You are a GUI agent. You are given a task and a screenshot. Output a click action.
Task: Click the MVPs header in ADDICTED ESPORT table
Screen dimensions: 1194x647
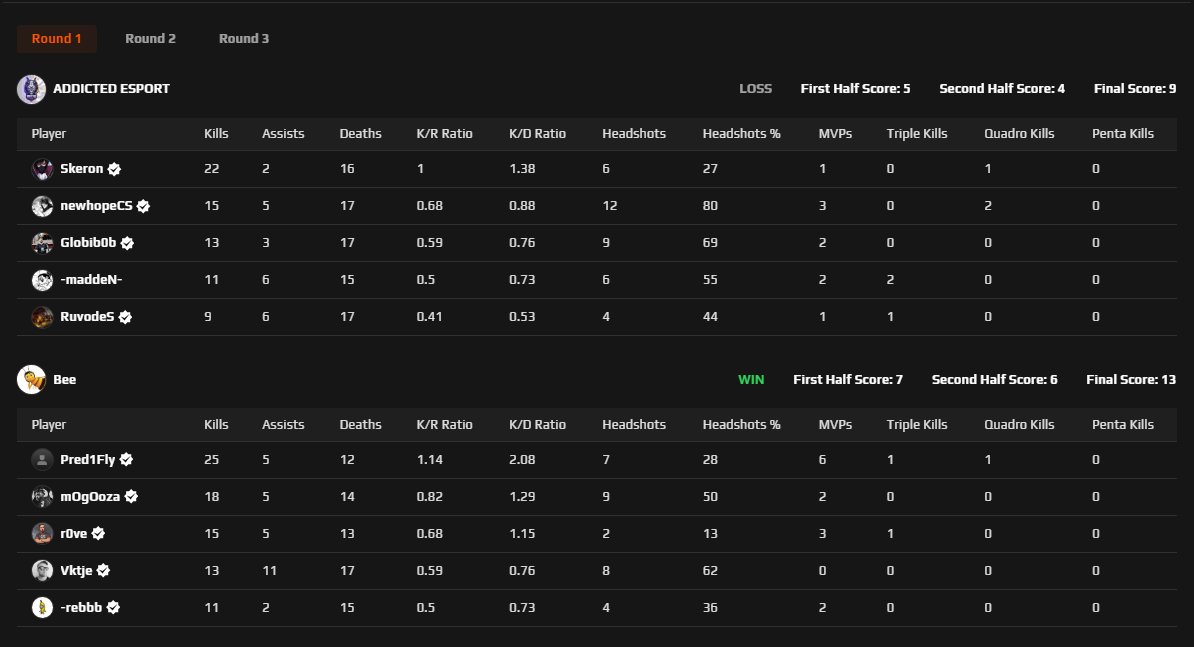835,134
